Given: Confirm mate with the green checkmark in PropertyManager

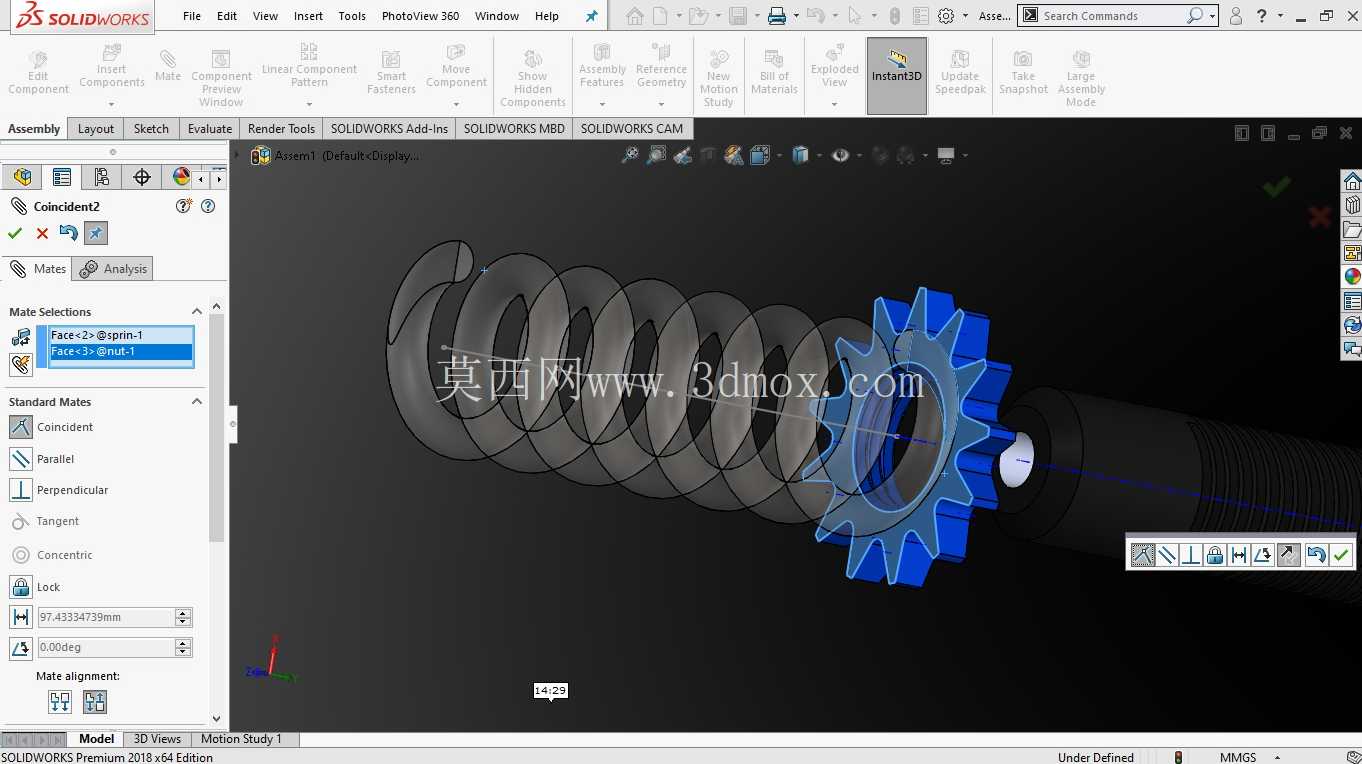Looking at the screenshot, I should [14, 233].
